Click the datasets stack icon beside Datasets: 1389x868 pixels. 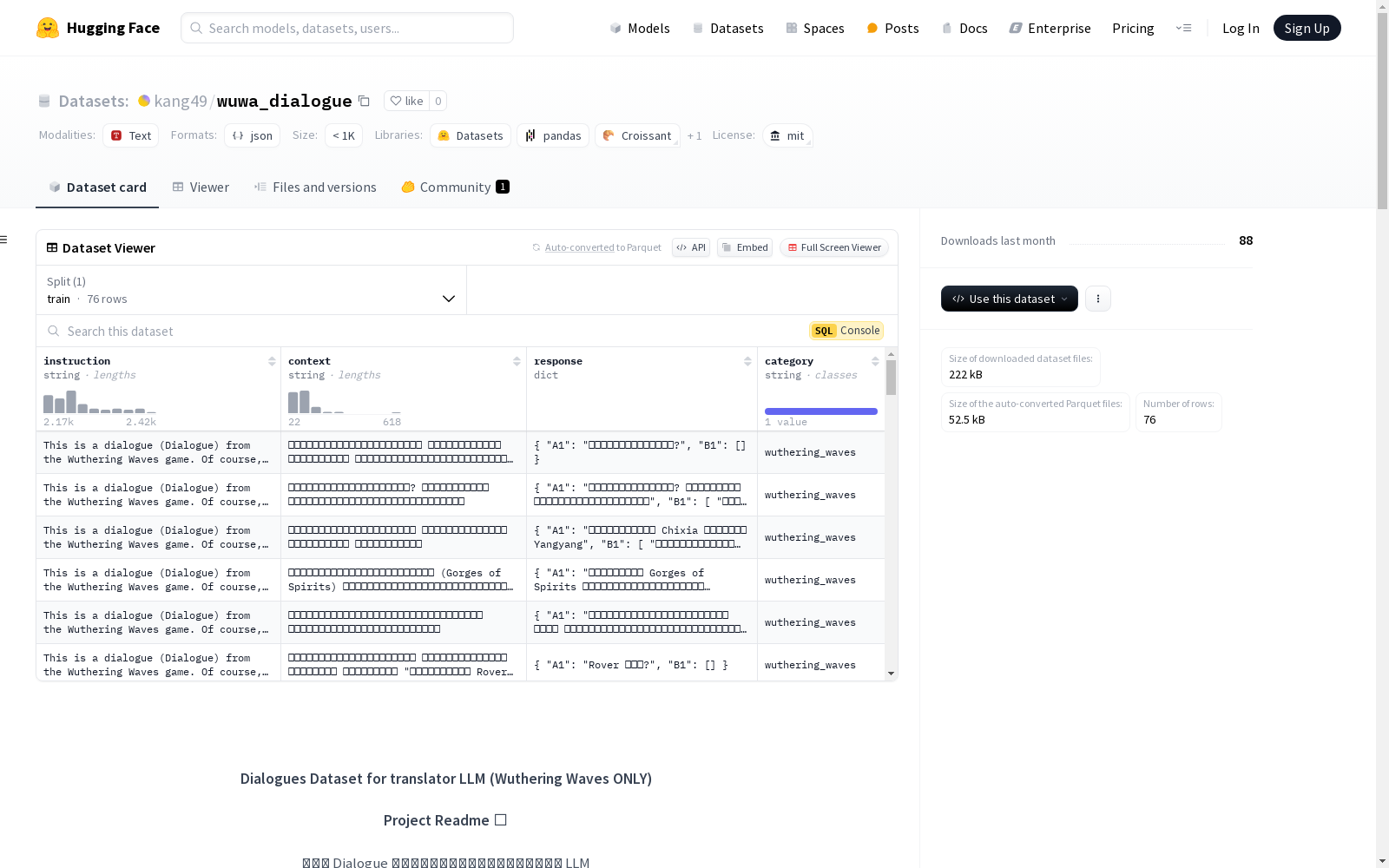tap(44, 101)
